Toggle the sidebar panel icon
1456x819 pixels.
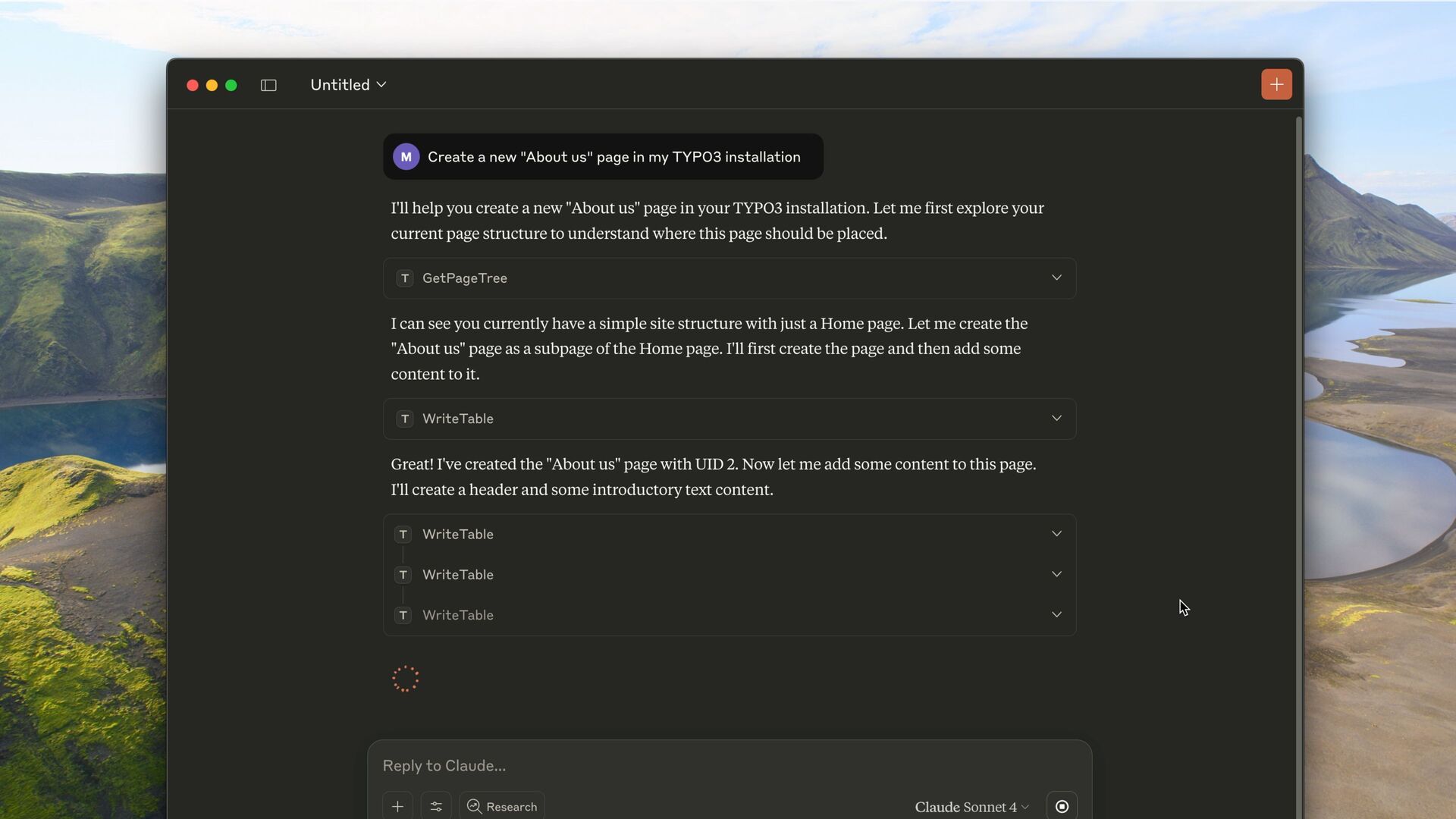[x=268, y=85]
